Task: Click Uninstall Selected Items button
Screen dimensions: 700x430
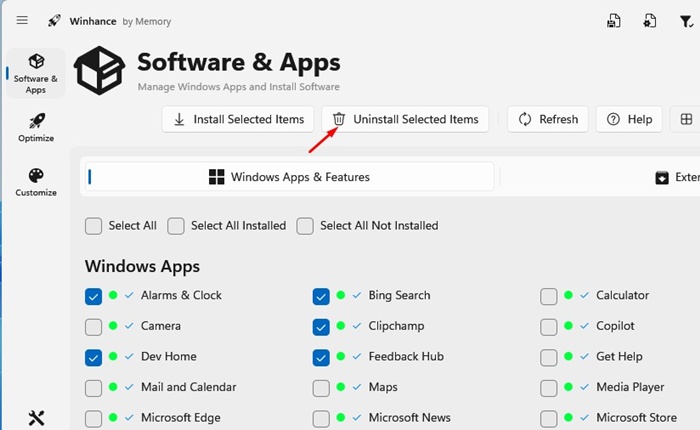Action: point(405,119)
